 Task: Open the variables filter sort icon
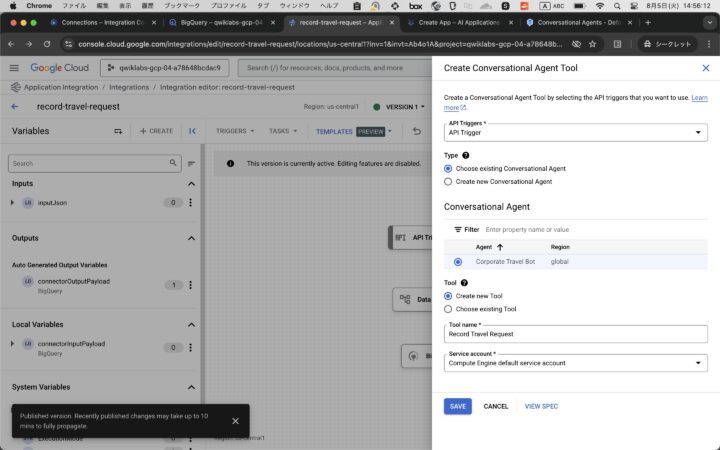tap(191, 163)
